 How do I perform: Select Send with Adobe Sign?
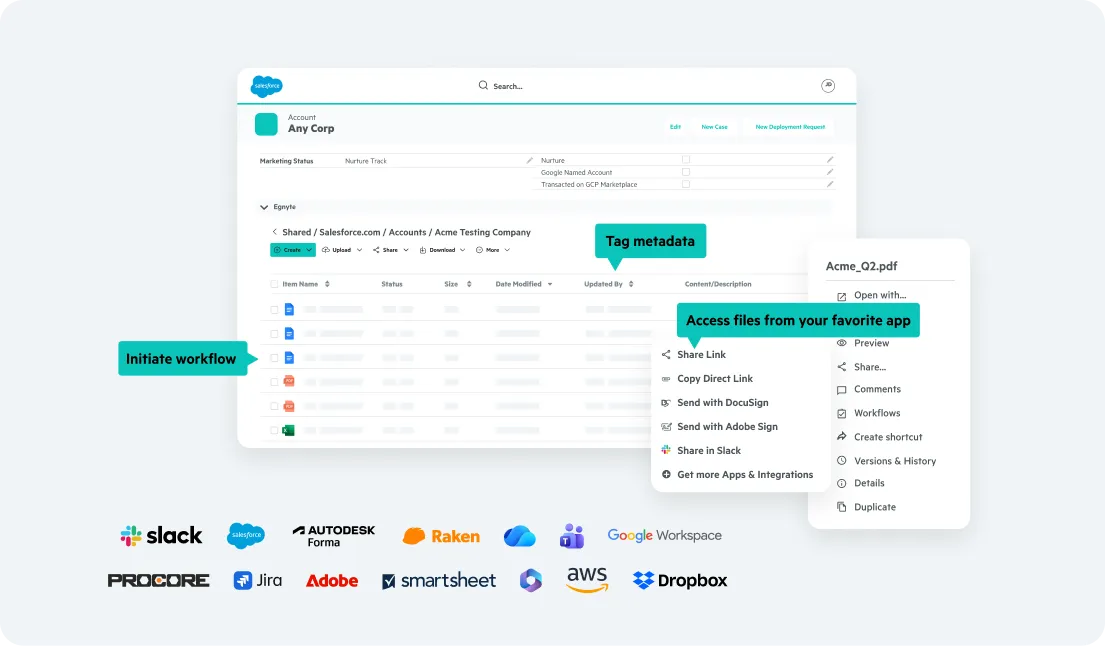click(719, 427)
